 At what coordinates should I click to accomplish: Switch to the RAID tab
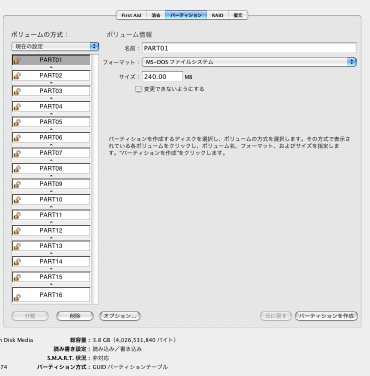217,15
